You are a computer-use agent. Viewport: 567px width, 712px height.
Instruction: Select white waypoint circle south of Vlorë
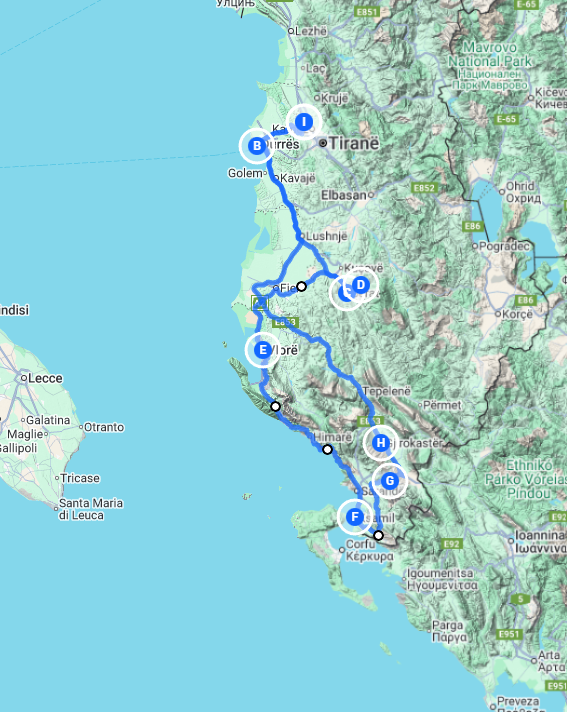275,406
